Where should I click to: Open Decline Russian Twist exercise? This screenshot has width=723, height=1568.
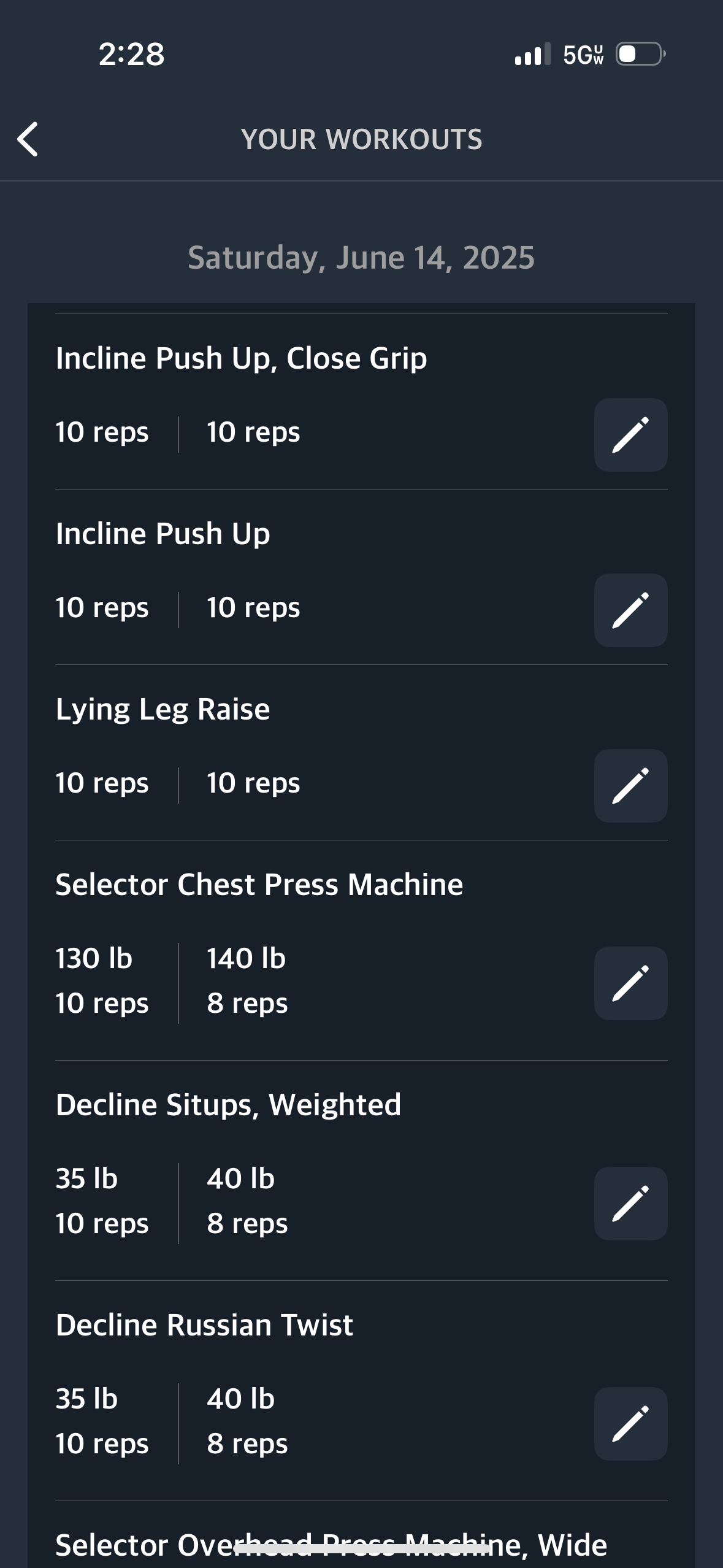tap(204, 1325)
